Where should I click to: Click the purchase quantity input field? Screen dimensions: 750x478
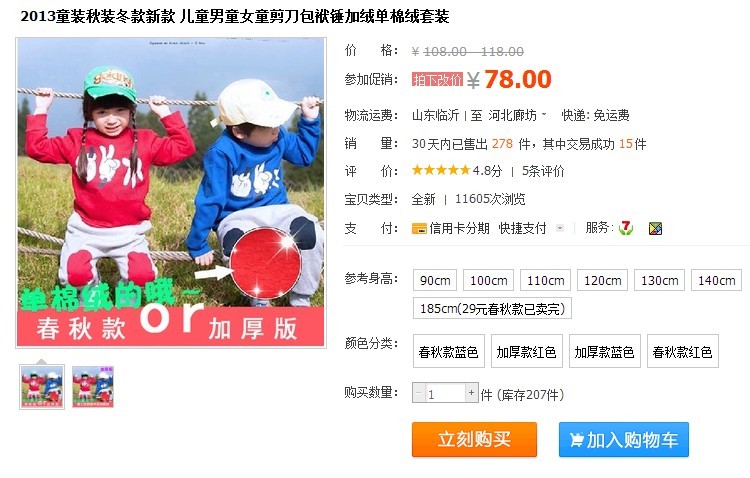445,393
